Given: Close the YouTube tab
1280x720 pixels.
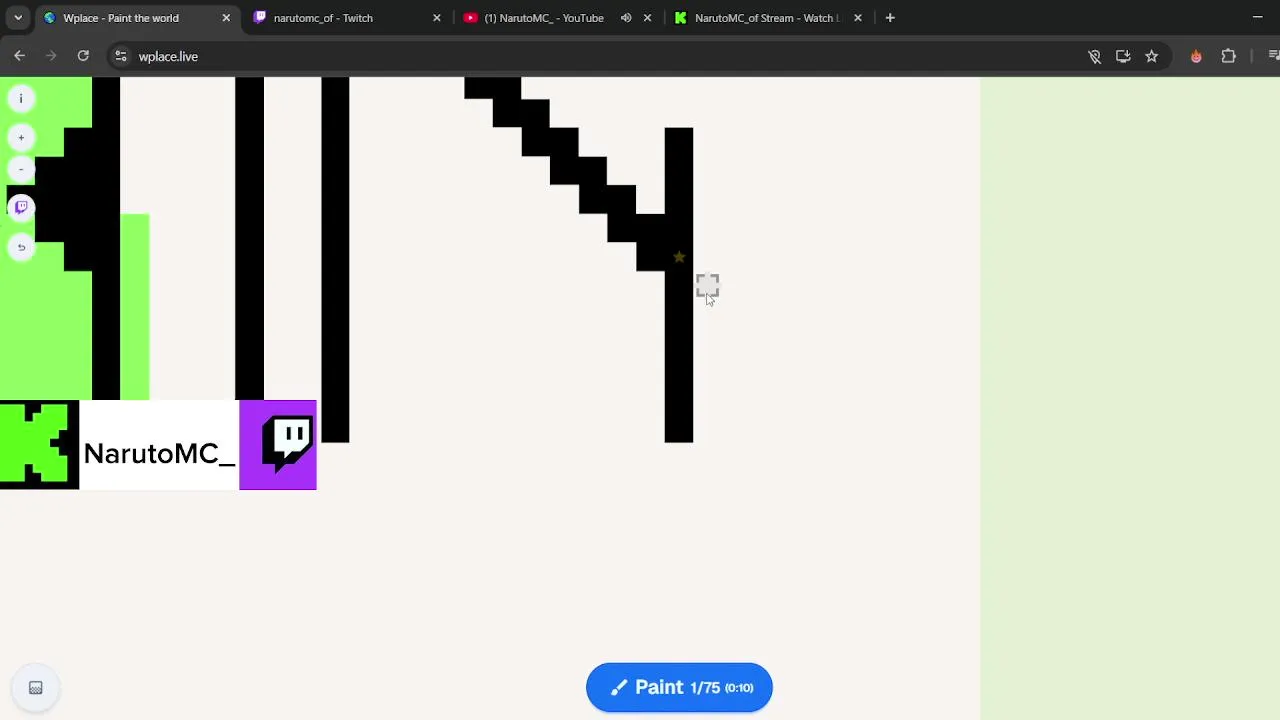Looking at the screenshot, I should pyautogui.click(x=647, y=18).
